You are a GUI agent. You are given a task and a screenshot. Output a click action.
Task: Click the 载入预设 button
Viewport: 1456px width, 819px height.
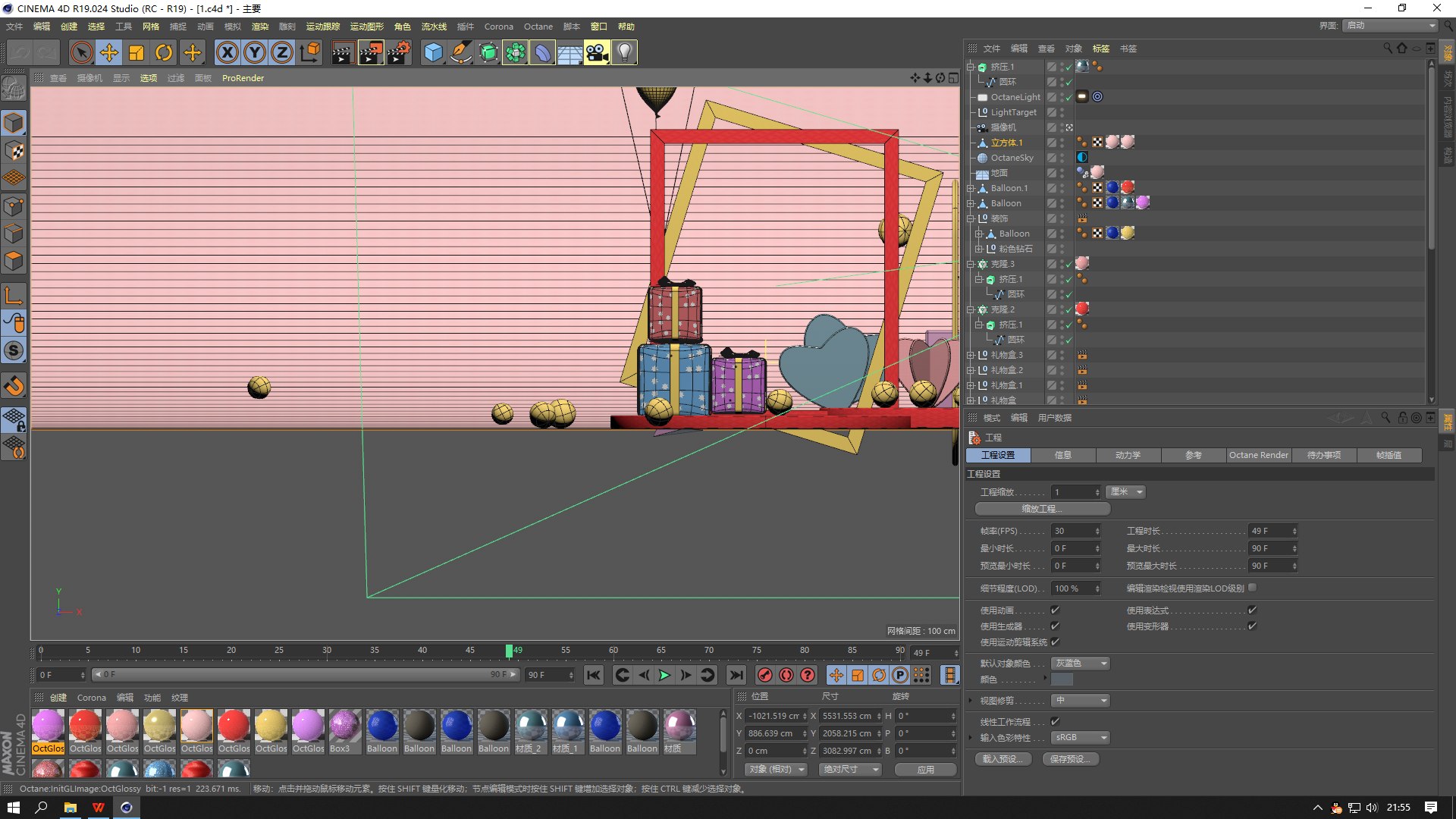1003,759
